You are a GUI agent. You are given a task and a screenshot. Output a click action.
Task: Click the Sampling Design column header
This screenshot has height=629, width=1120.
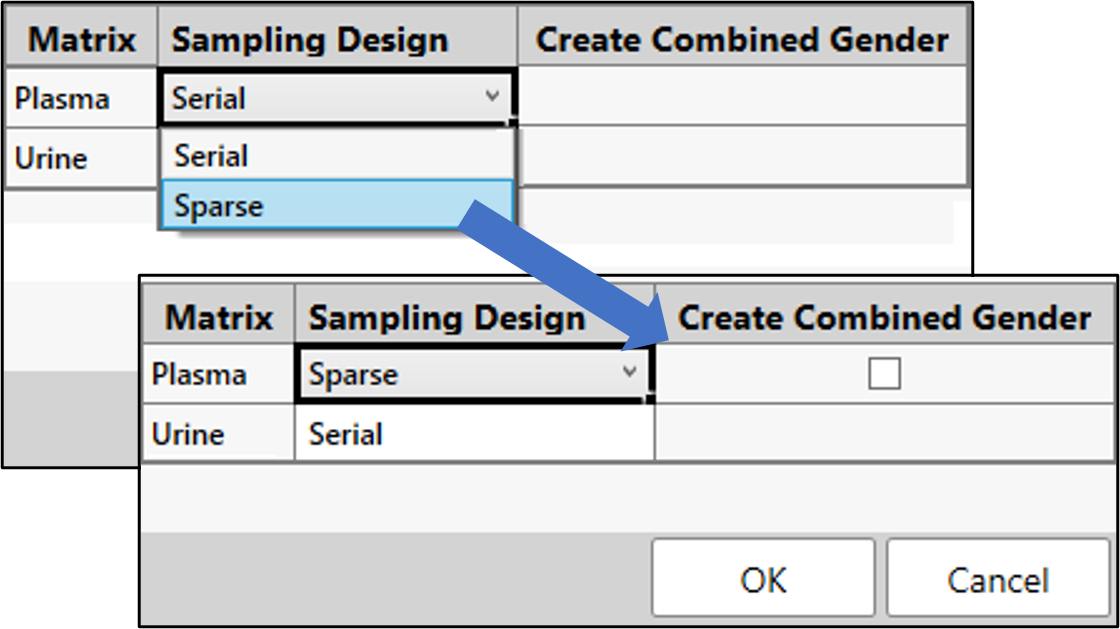[x=448, y=316]
